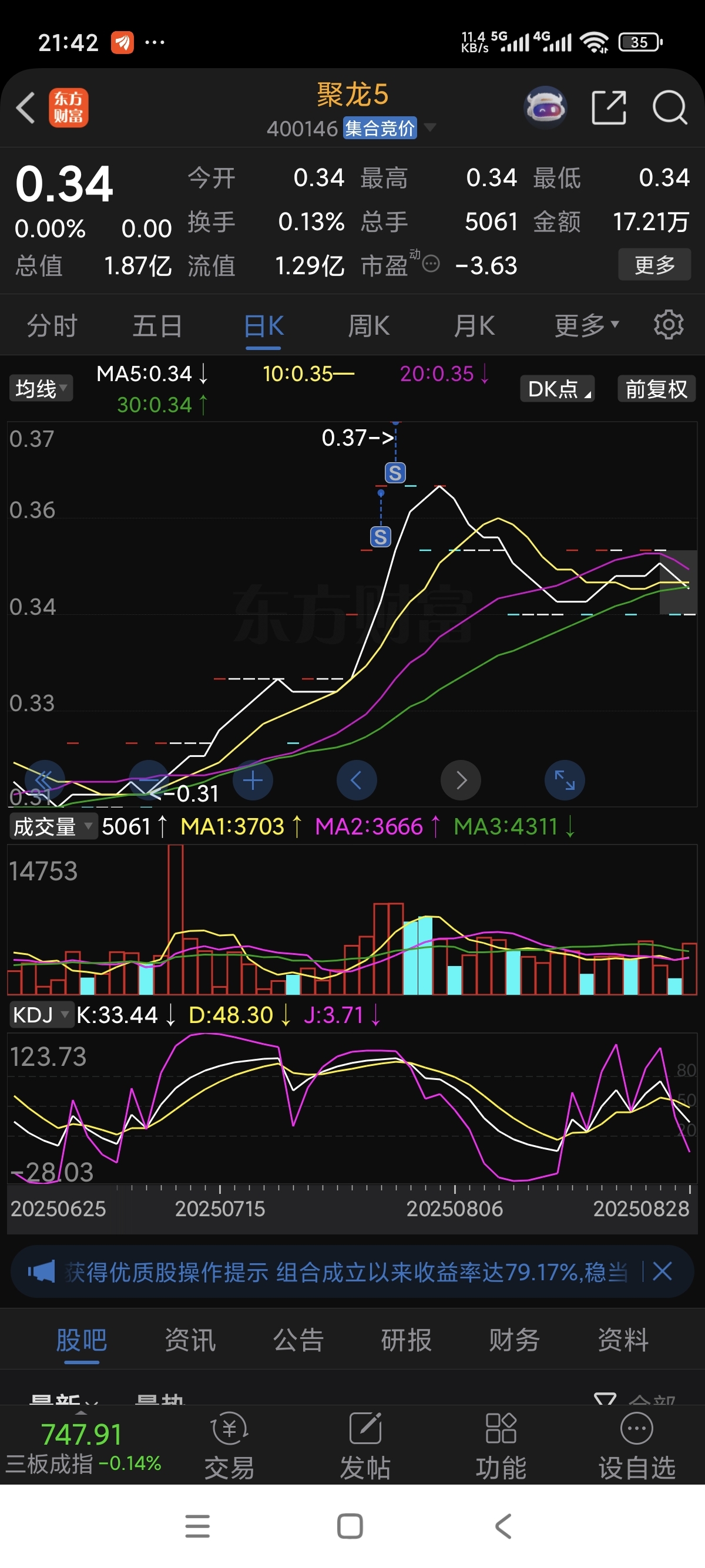This screenshot has height=1568, width=705.
Task: Open 资讯 tab
Action: 190,1340
